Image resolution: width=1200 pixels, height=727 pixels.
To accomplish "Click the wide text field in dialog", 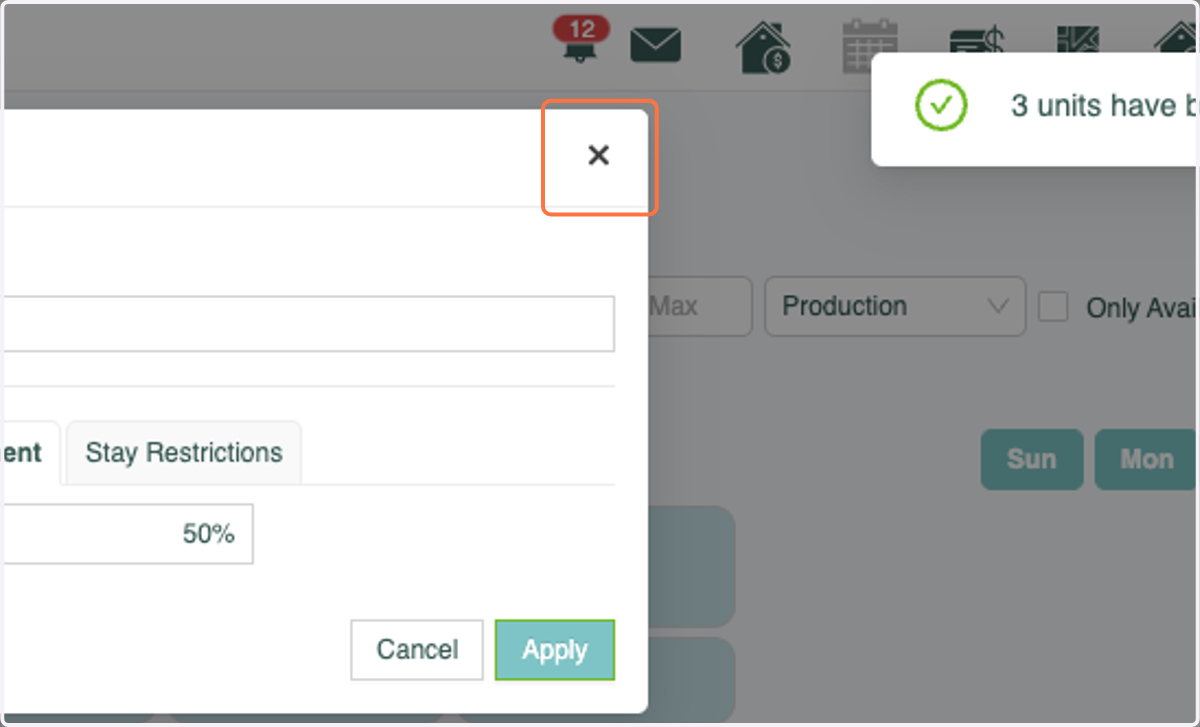I will tap(307, 323).
